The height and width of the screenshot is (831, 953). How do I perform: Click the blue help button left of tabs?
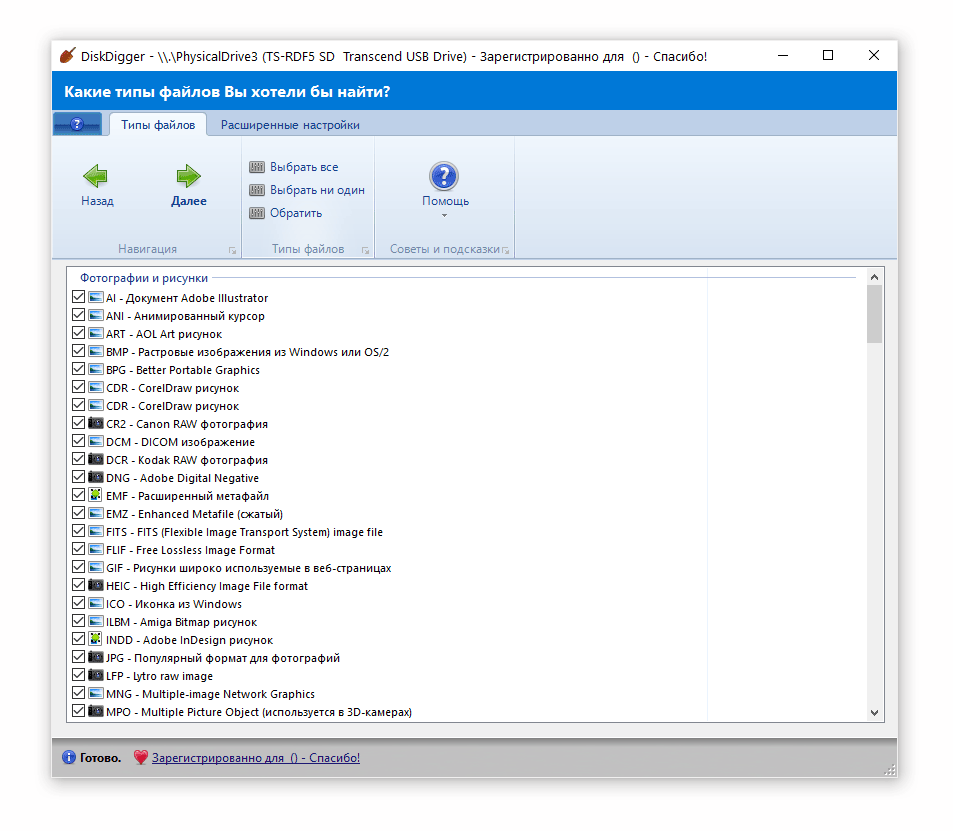[77, 125]
